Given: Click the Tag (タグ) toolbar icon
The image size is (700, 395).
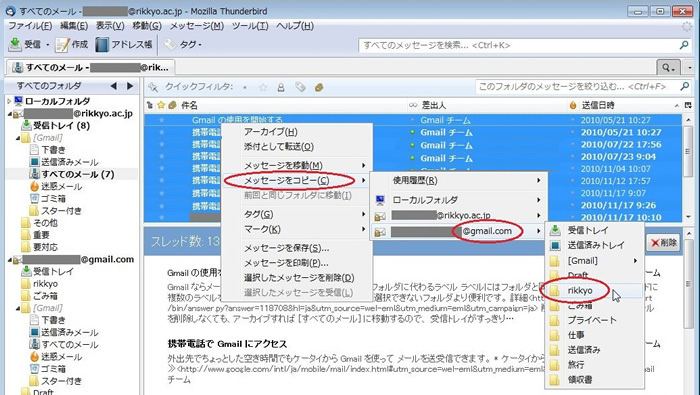Looking at the screenshot, I should click(170, 45).
